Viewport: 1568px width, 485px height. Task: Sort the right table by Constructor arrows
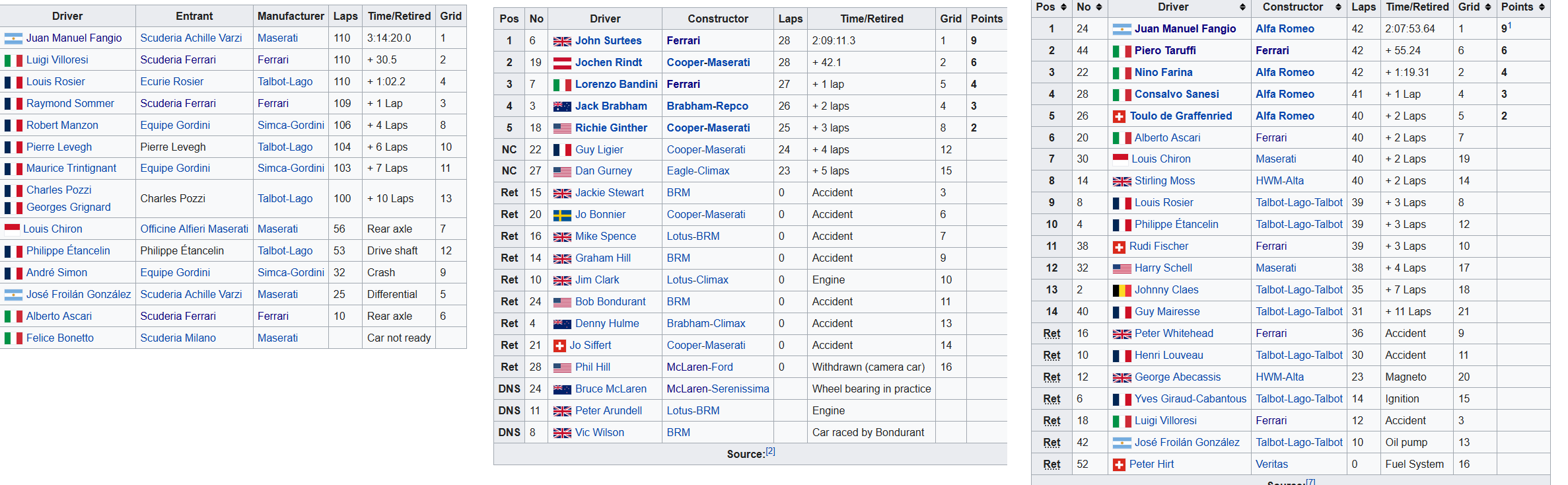(x=1338, y=7)
